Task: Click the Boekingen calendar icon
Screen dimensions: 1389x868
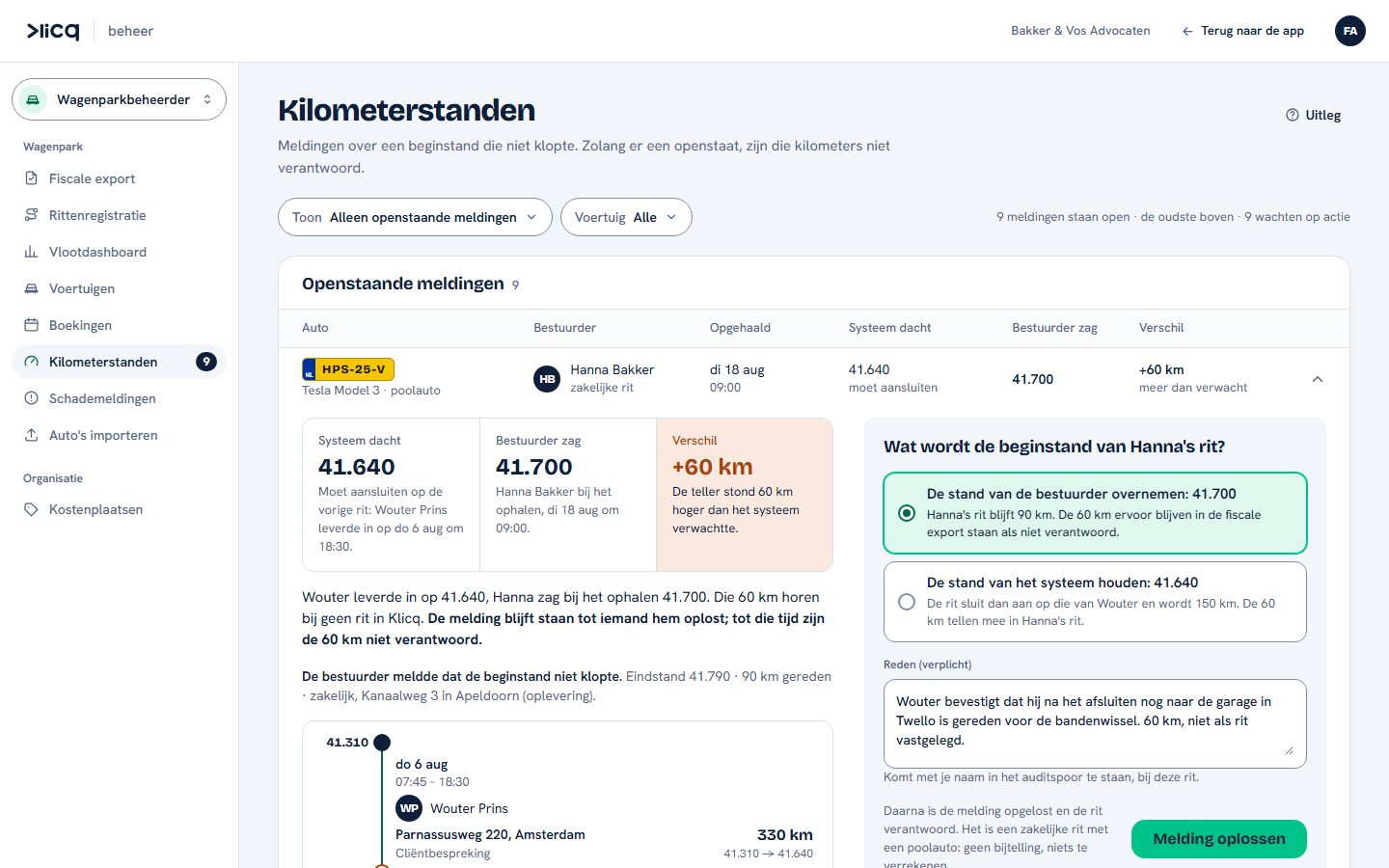Action: click(31, 325)
